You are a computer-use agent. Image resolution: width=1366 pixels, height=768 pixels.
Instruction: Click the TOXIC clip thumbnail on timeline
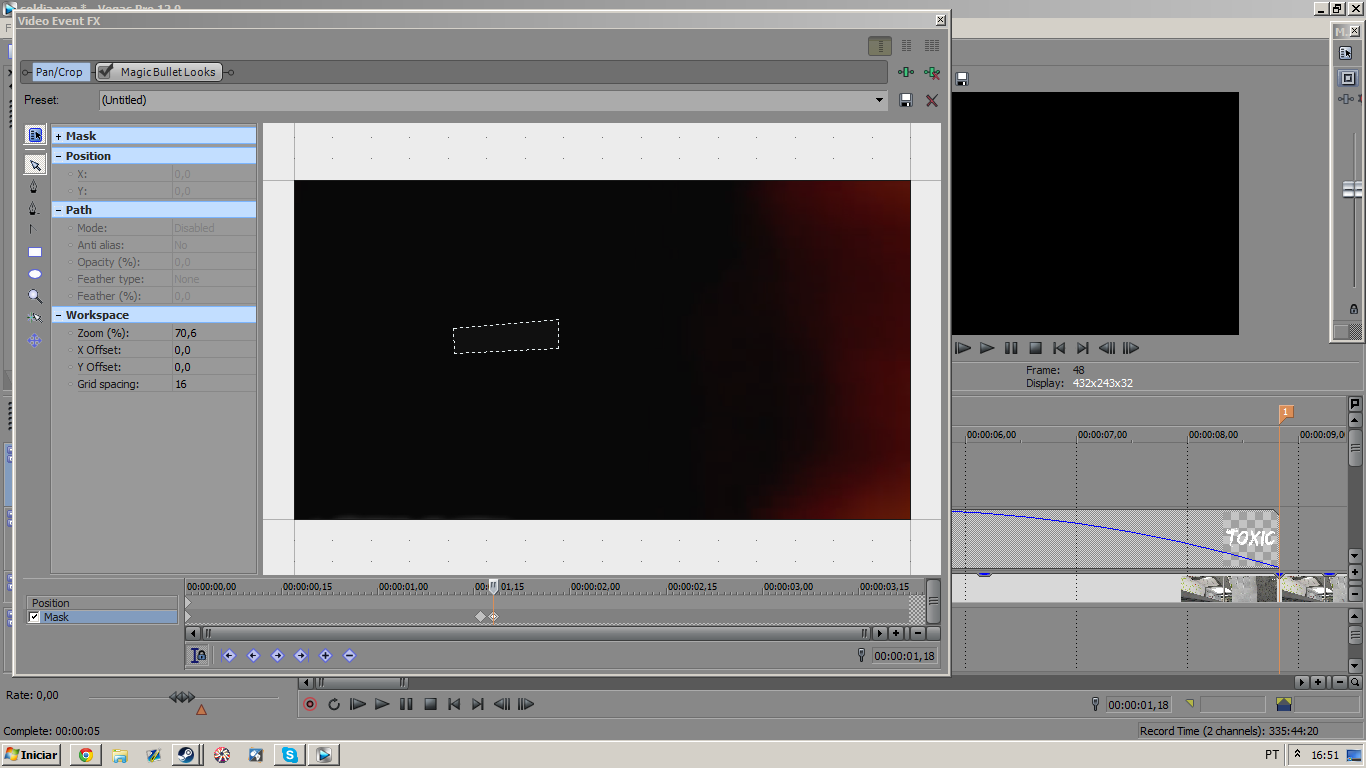click(x=1251, y=538)
